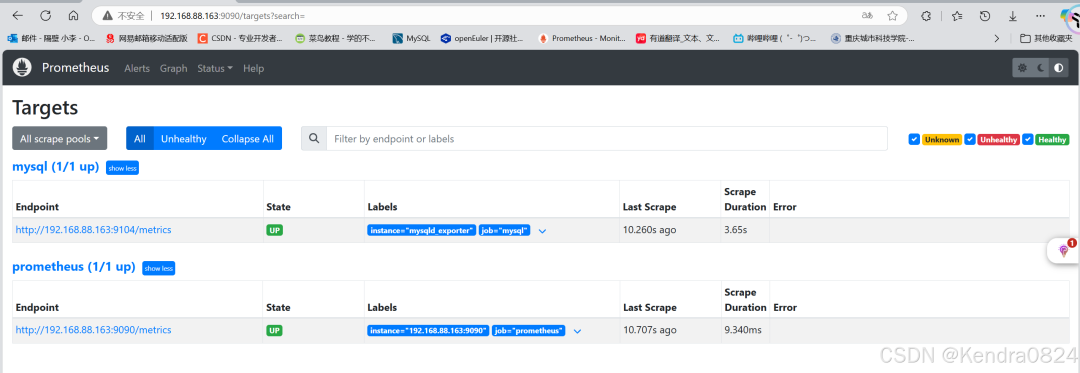Open other favorites folder
This screenshot has height=373, width=1080.
click(1046, 39)
